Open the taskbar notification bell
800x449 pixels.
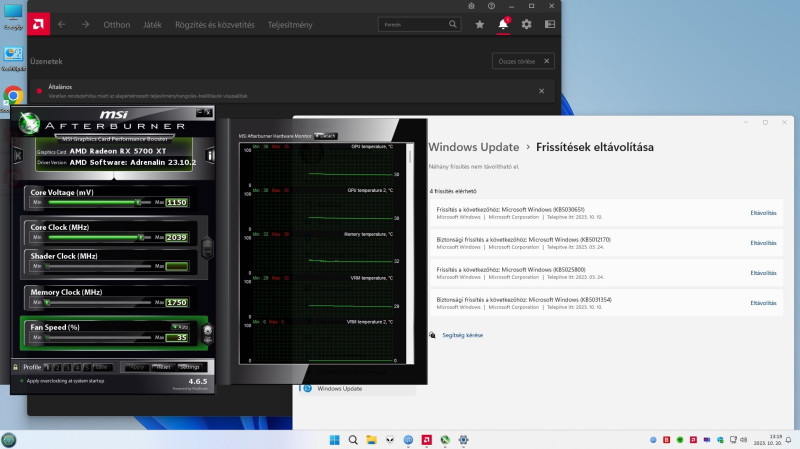click(788, 440)
